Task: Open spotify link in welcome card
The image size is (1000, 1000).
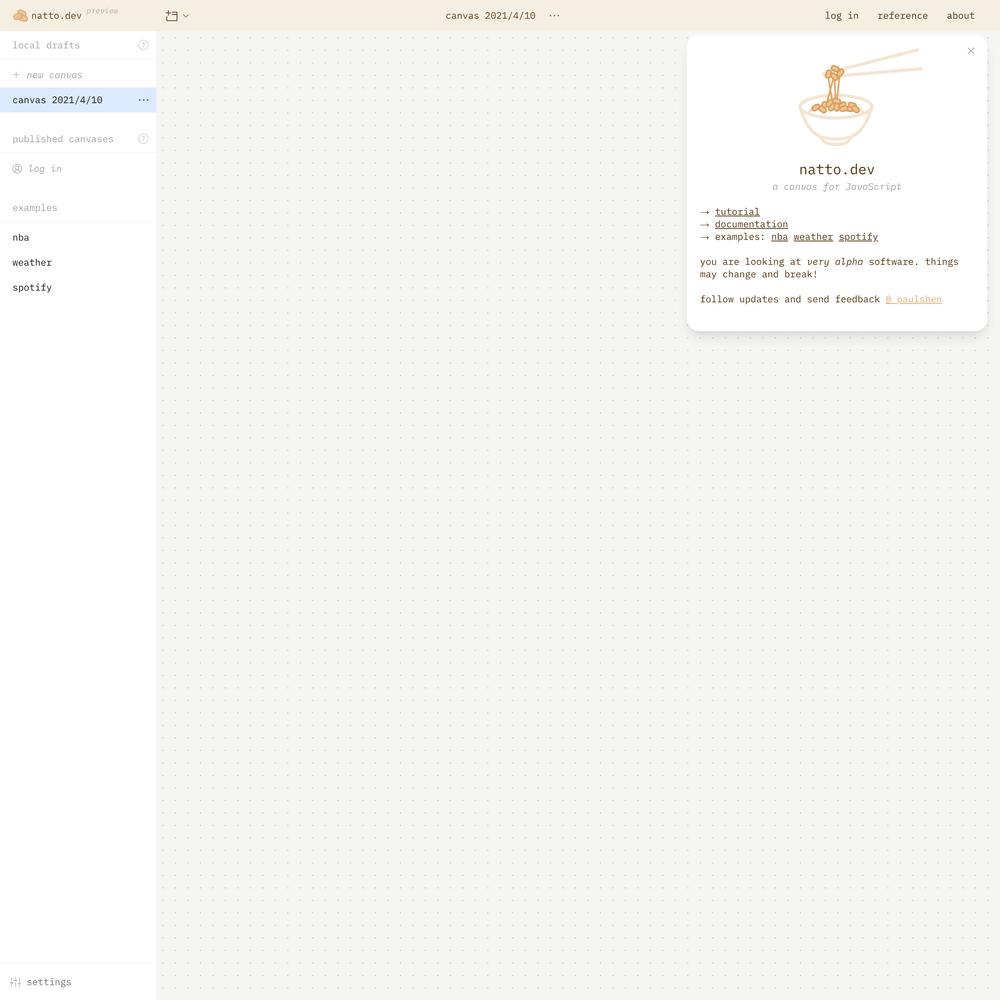Action: pyautogui.click(x=858, y=237)
